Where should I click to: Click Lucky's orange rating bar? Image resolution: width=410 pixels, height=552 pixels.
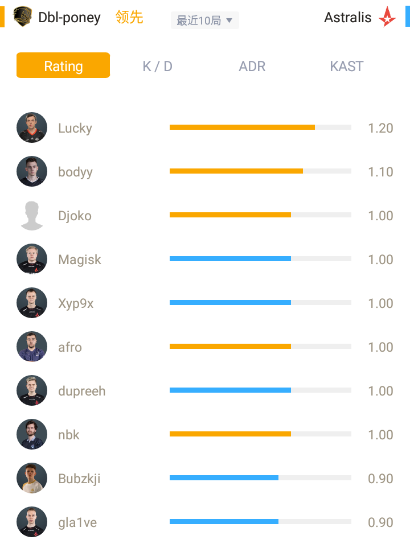242,127
